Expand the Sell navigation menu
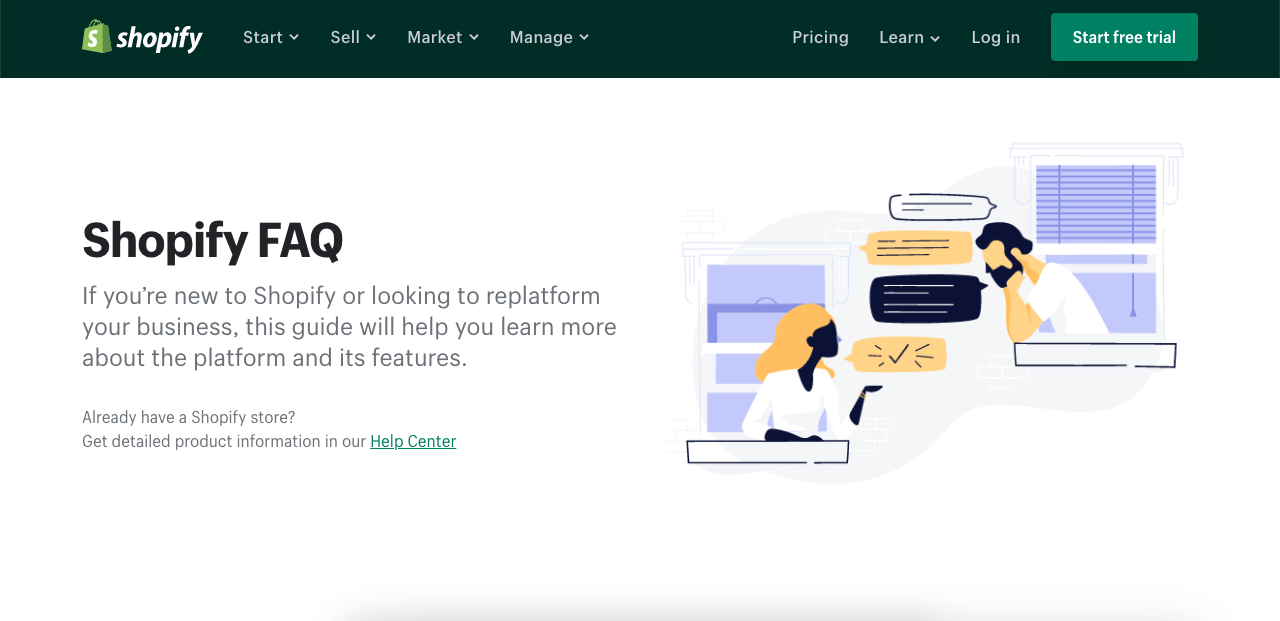 (353, 37)
